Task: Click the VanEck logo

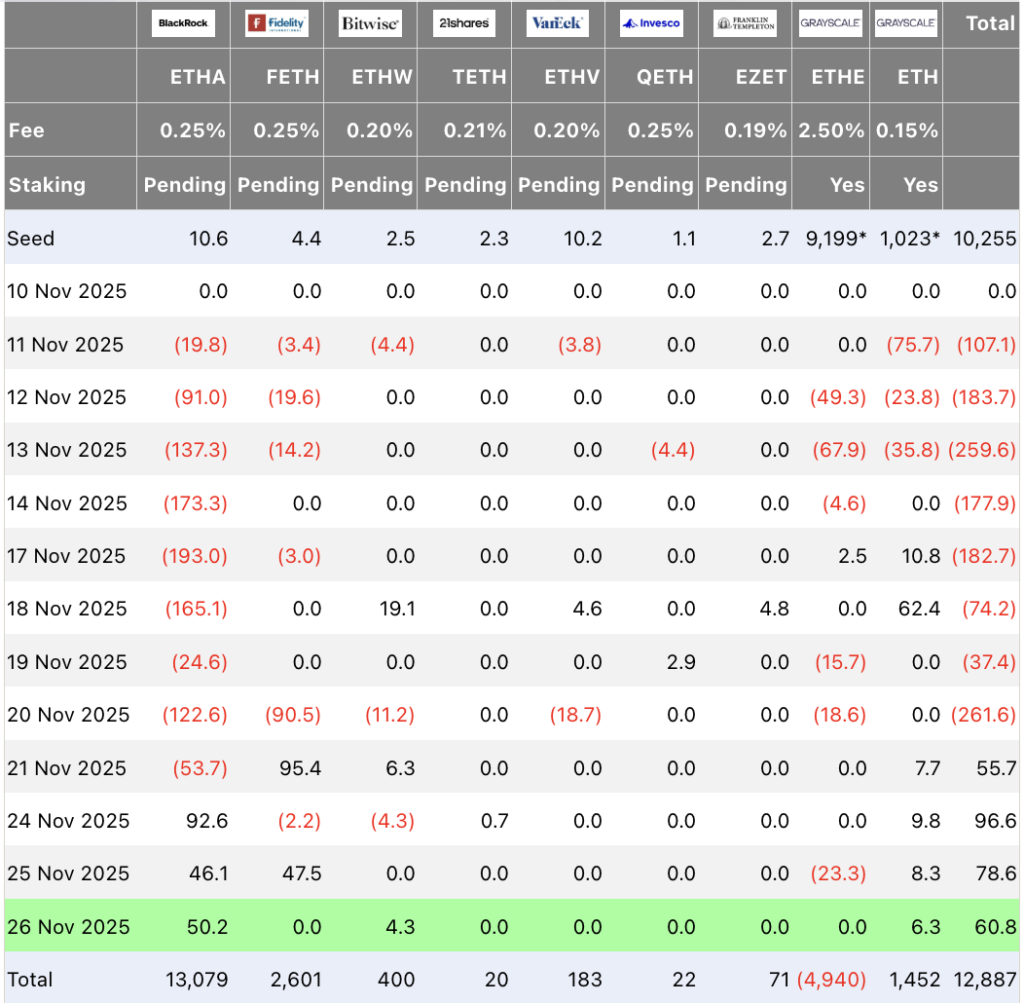Action: click(x=558, y=23)
